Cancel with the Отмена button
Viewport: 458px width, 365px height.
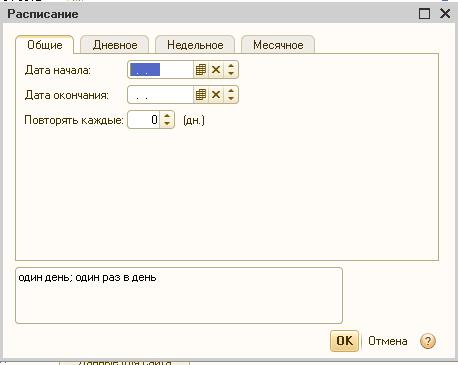click(388, 341)
